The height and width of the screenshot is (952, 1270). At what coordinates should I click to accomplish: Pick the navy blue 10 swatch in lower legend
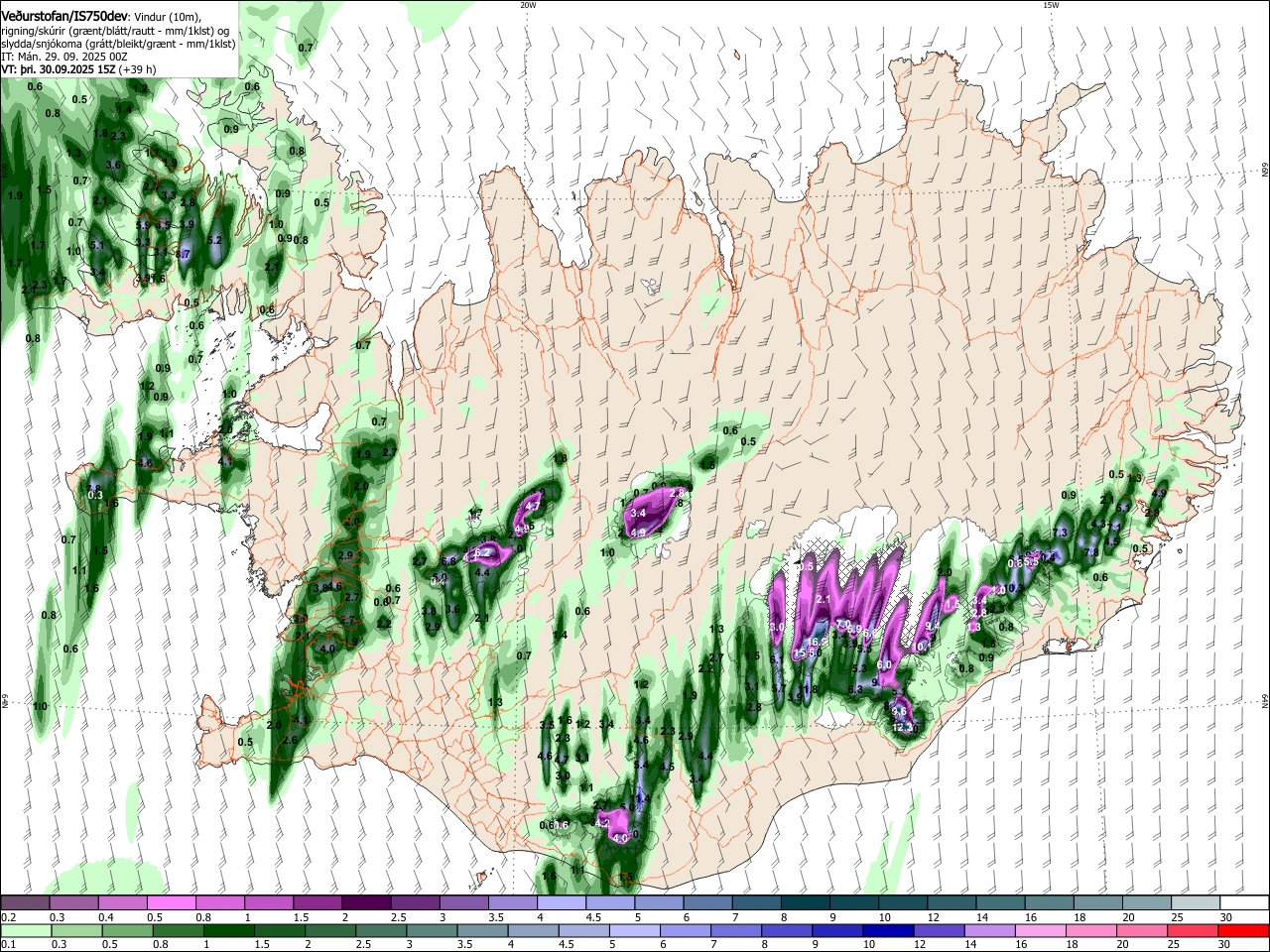tap(888, 931)
